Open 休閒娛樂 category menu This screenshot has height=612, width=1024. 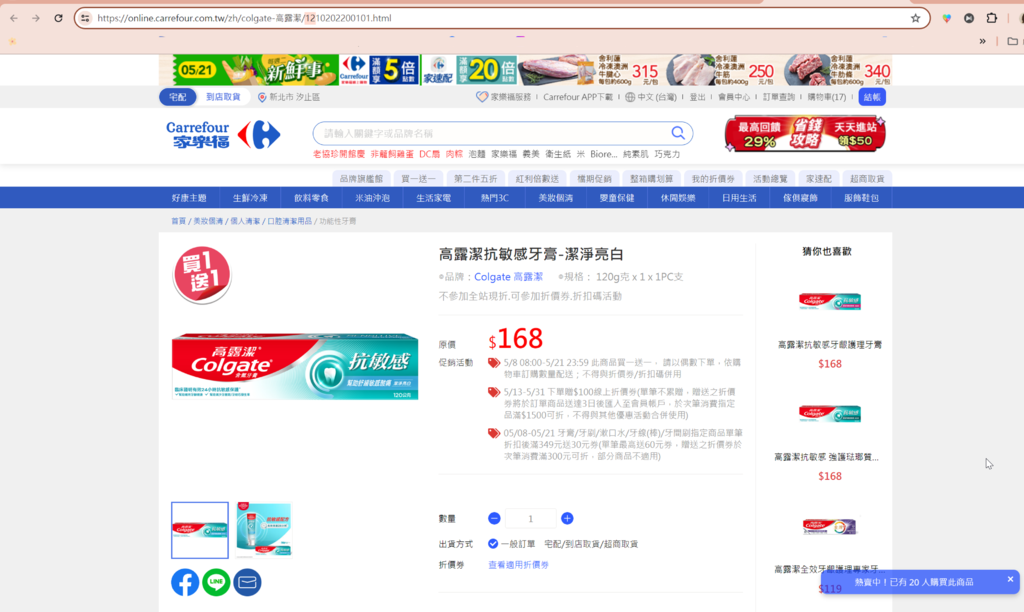(x=678, y=198)
